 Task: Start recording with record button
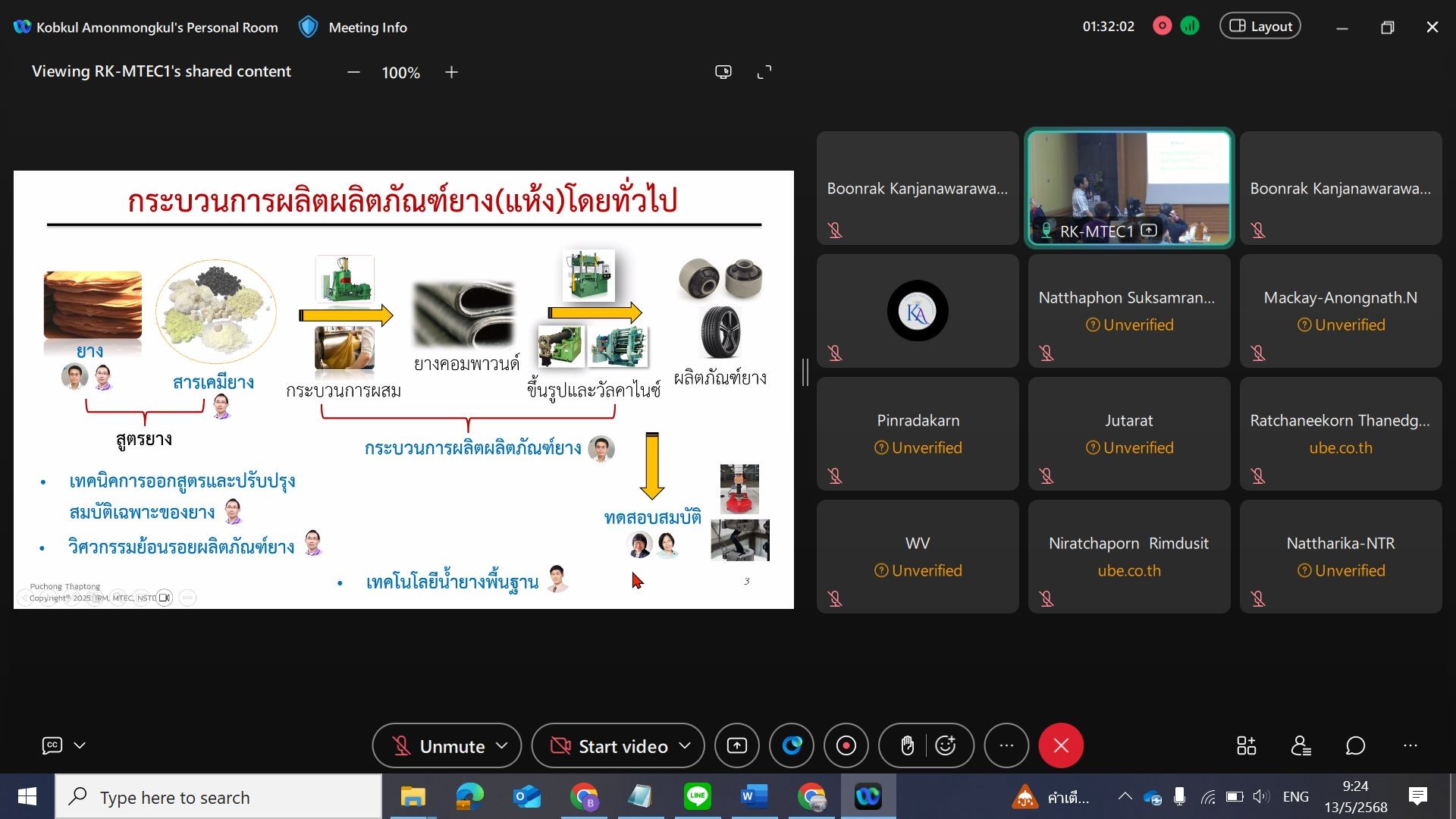click(x=846, y=746)
